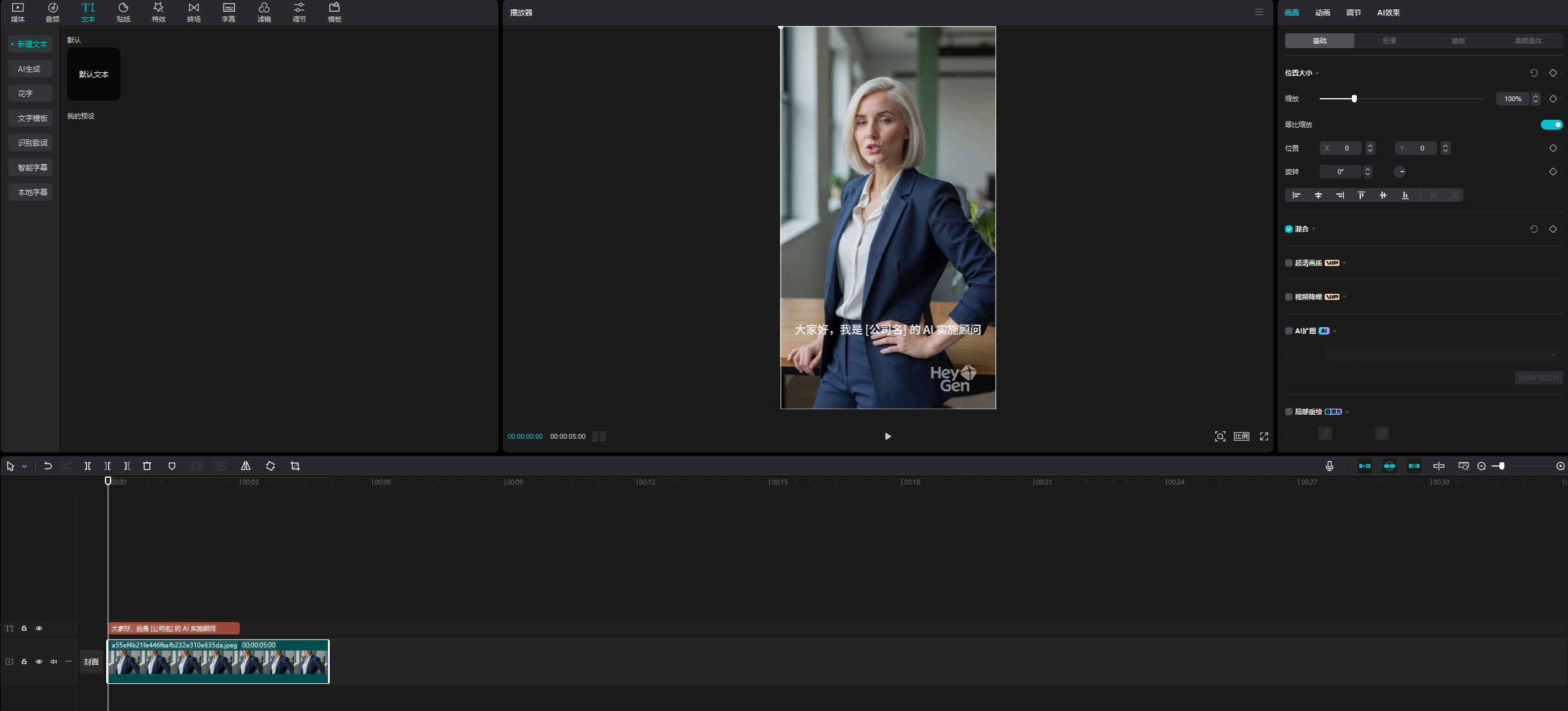Switch to the 抠像 cutout sub-tab
Viewport: 1568px width, 711px height.
tap(1389, 41)
